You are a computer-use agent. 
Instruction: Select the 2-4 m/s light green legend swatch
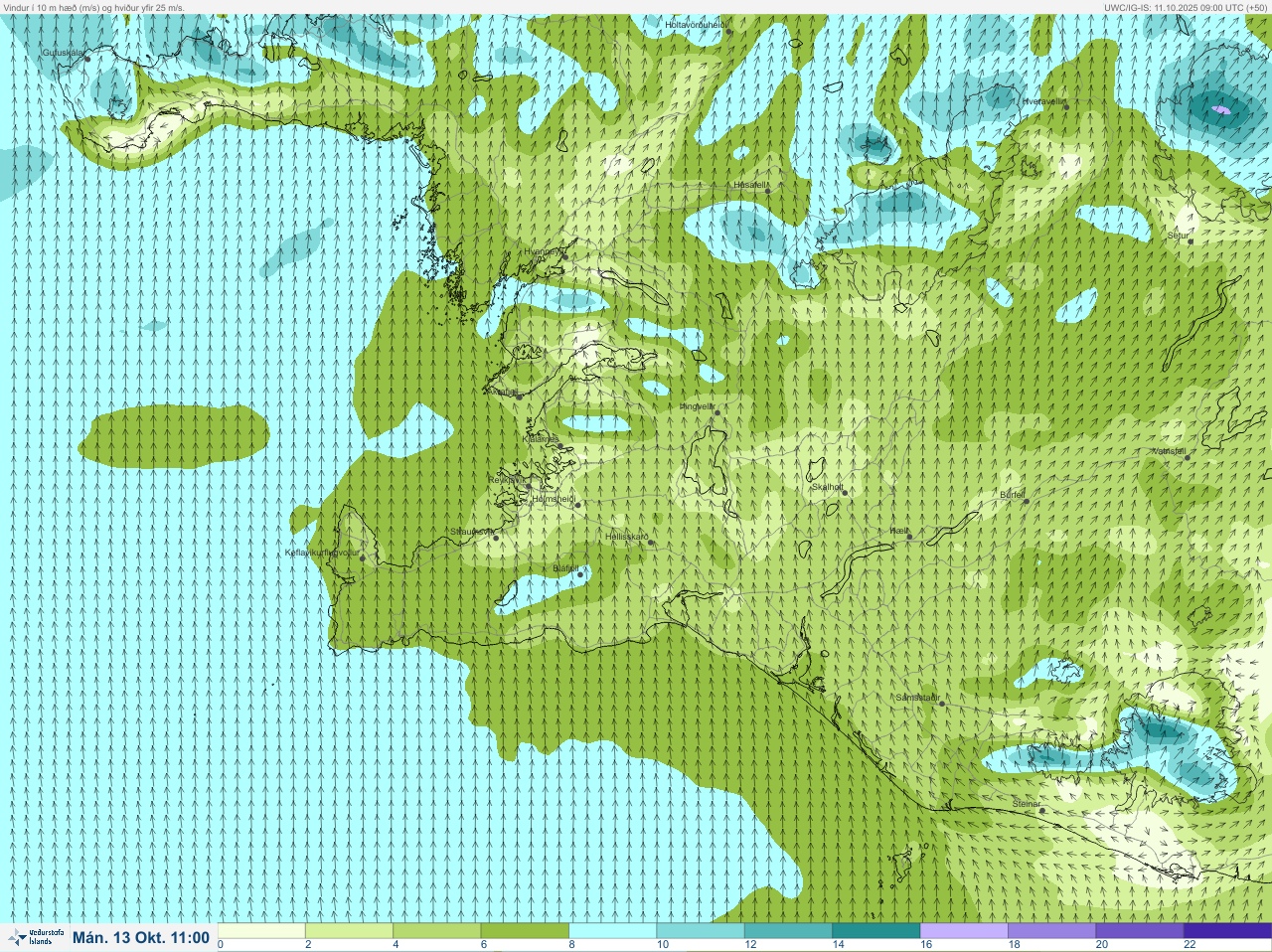click(349, 931)
